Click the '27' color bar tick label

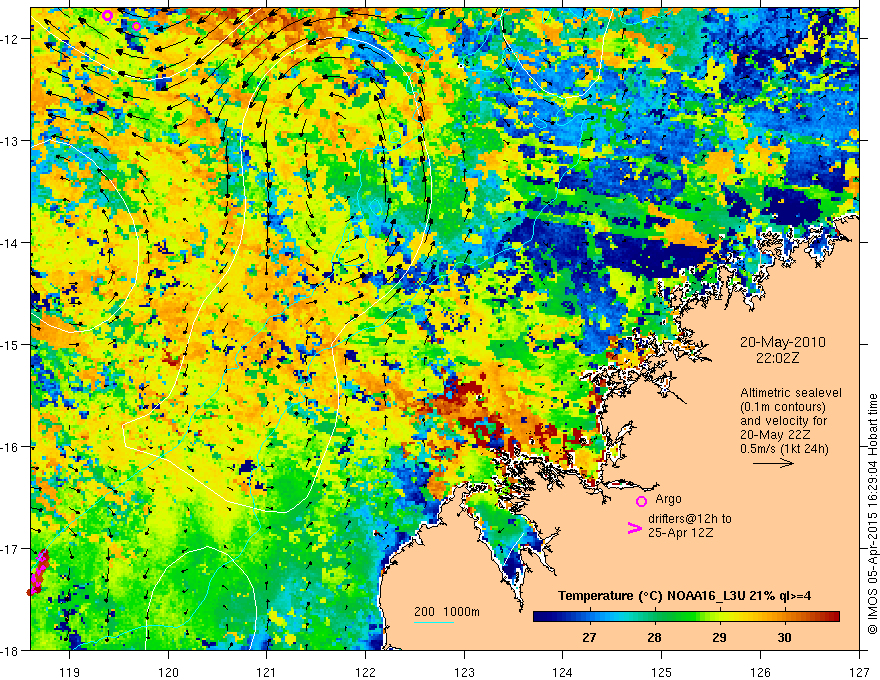[589, 637]
